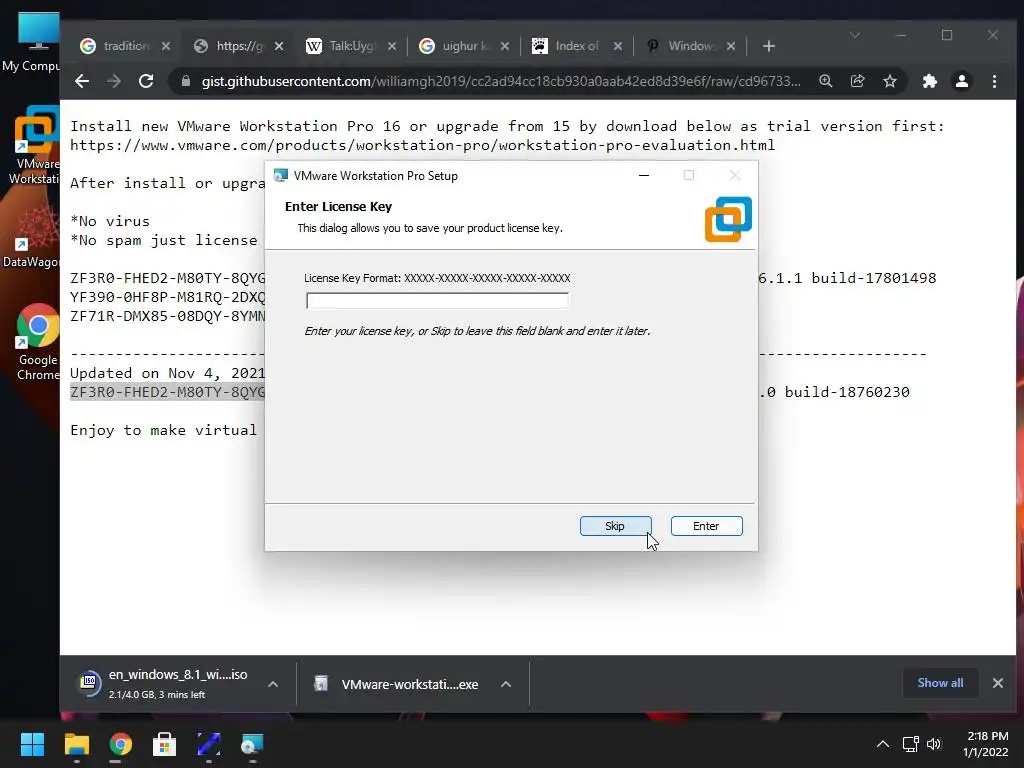
Task: Minimize the VMware Workstation Pro Setup dialog
Action: tap(643, 175)
